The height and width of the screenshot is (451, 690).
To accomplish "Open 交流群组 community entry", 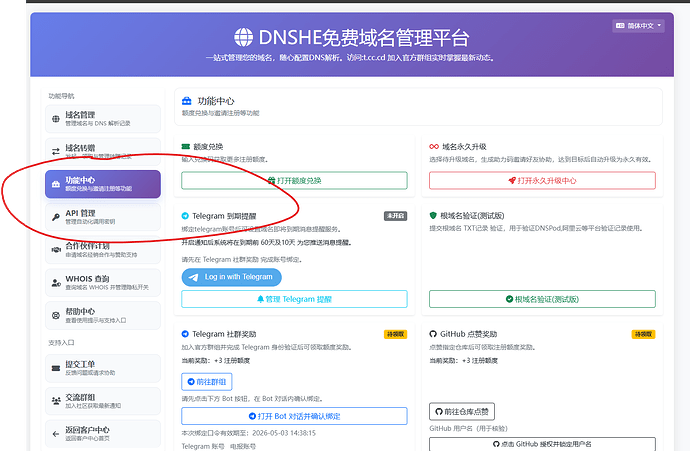I will 103,401.
